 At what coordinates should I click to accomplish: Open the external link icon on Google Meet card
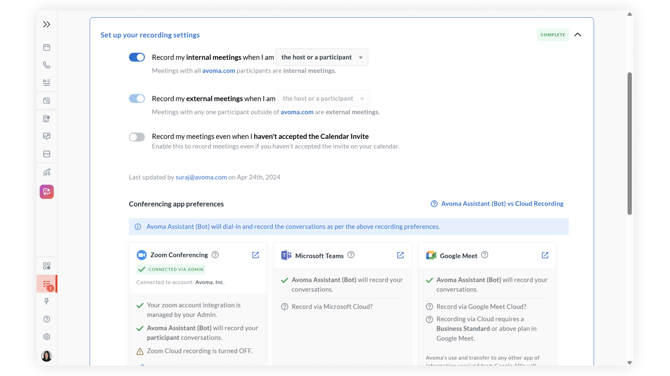pos(545,255)
